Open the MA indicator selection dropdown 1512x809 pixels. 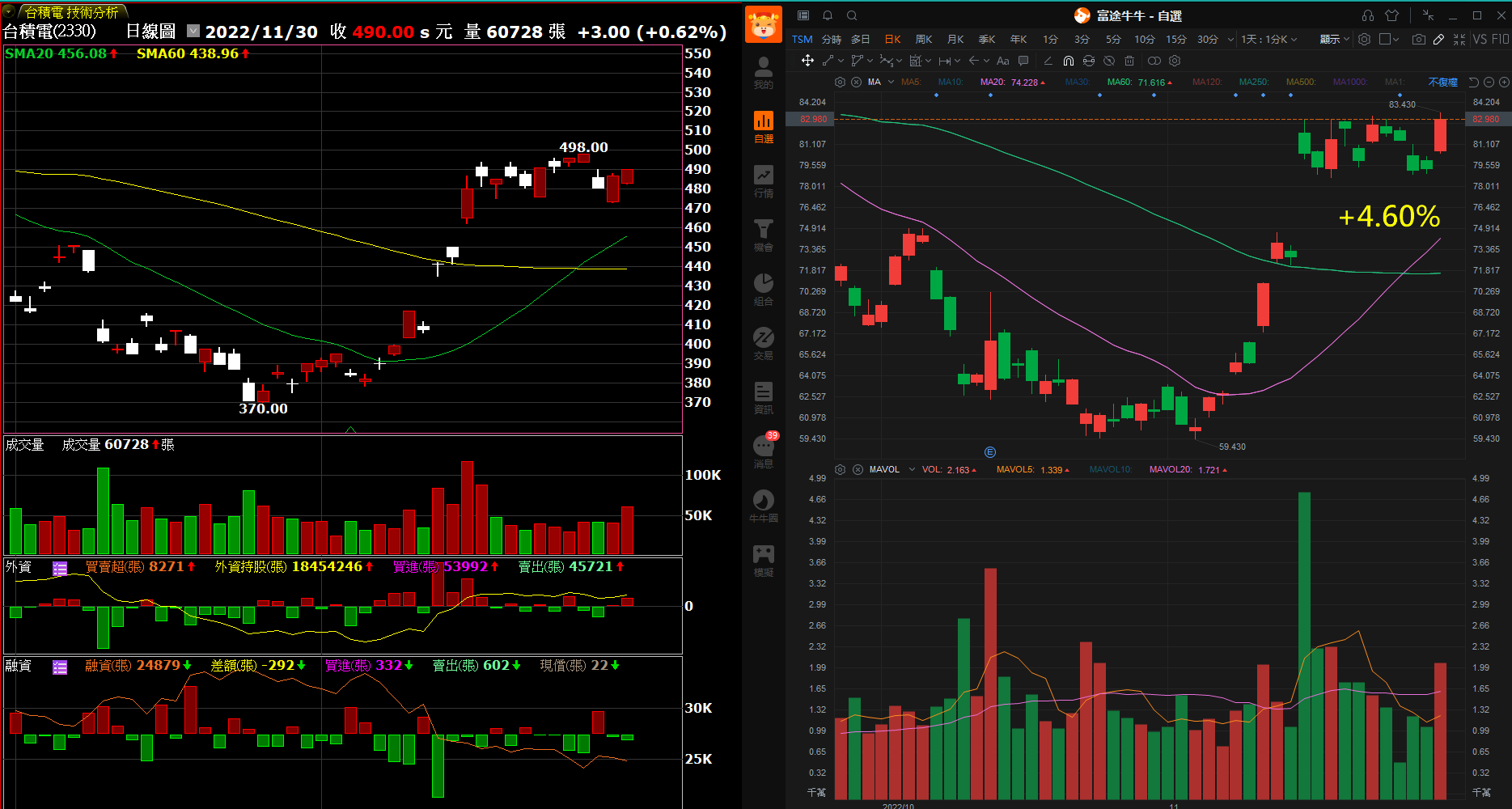click(x=891, y=82)
